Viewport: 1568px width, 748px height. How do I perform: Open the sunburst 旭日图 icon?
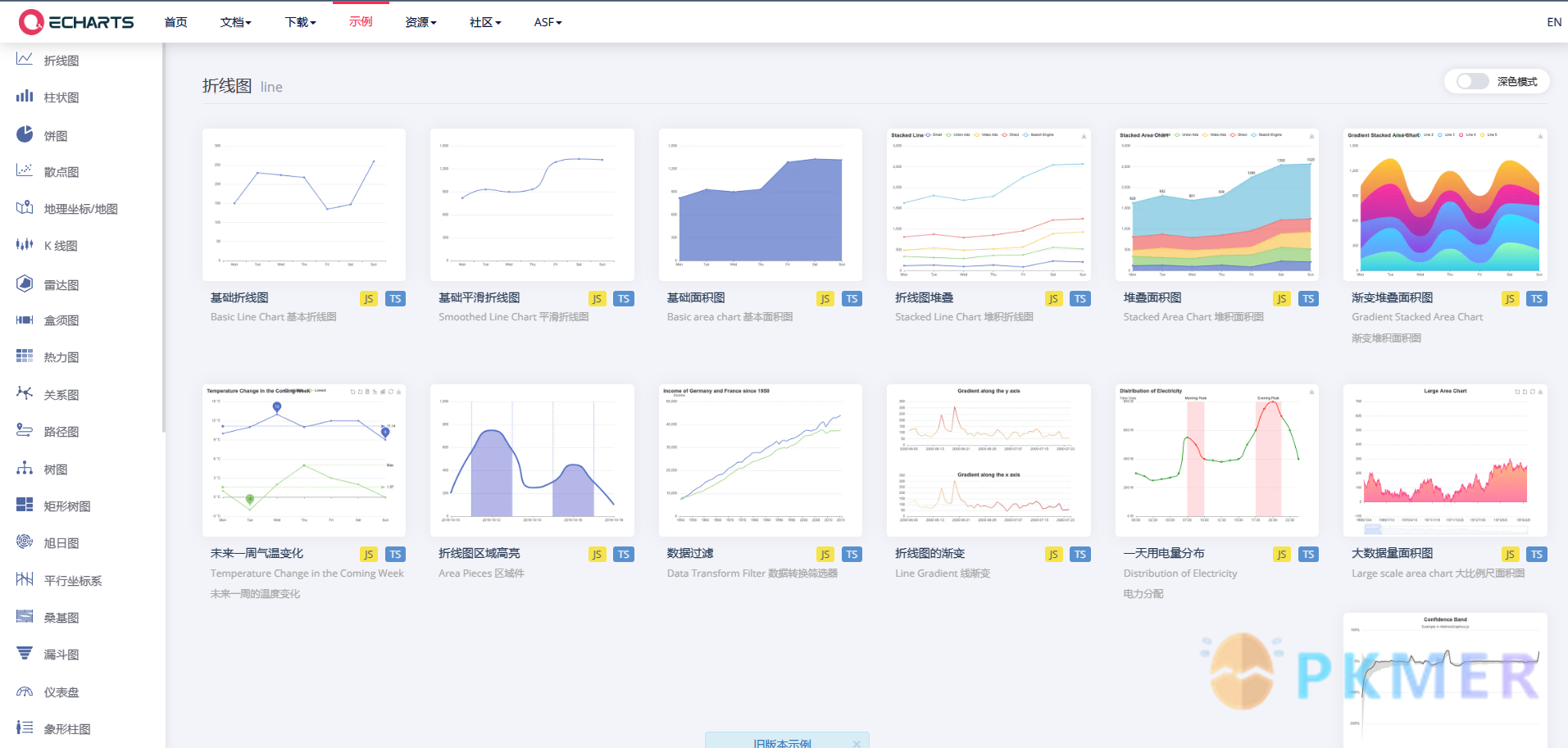click(x=25, y=542)
